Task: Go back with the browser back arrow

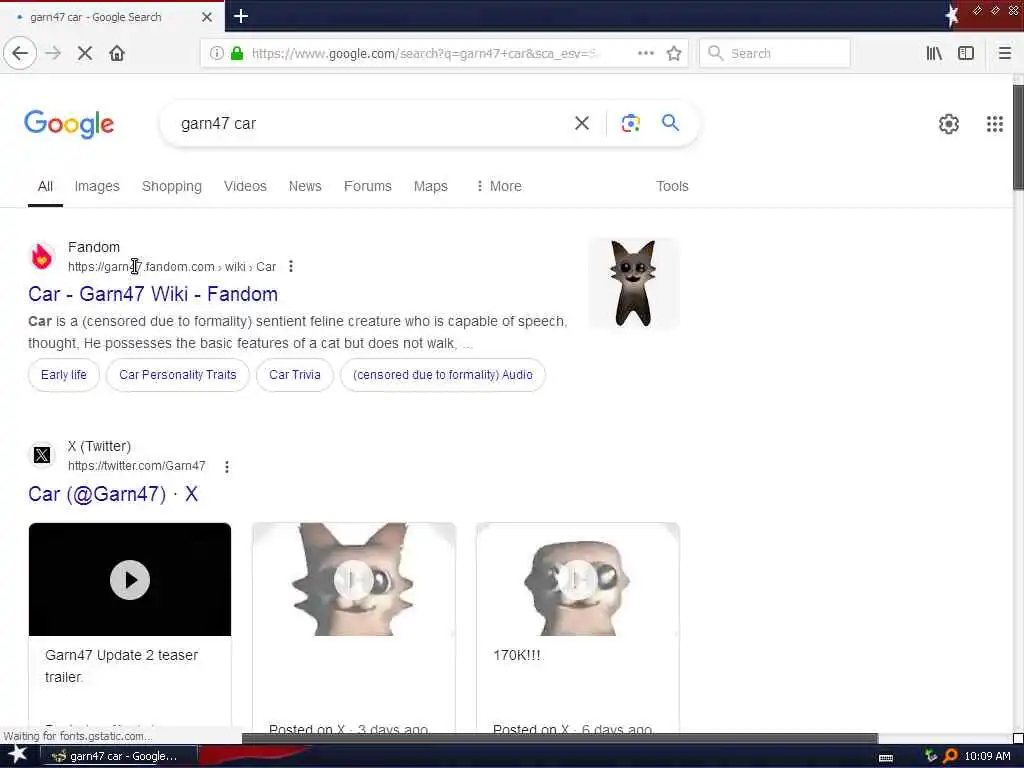Action: pos(20,53)
